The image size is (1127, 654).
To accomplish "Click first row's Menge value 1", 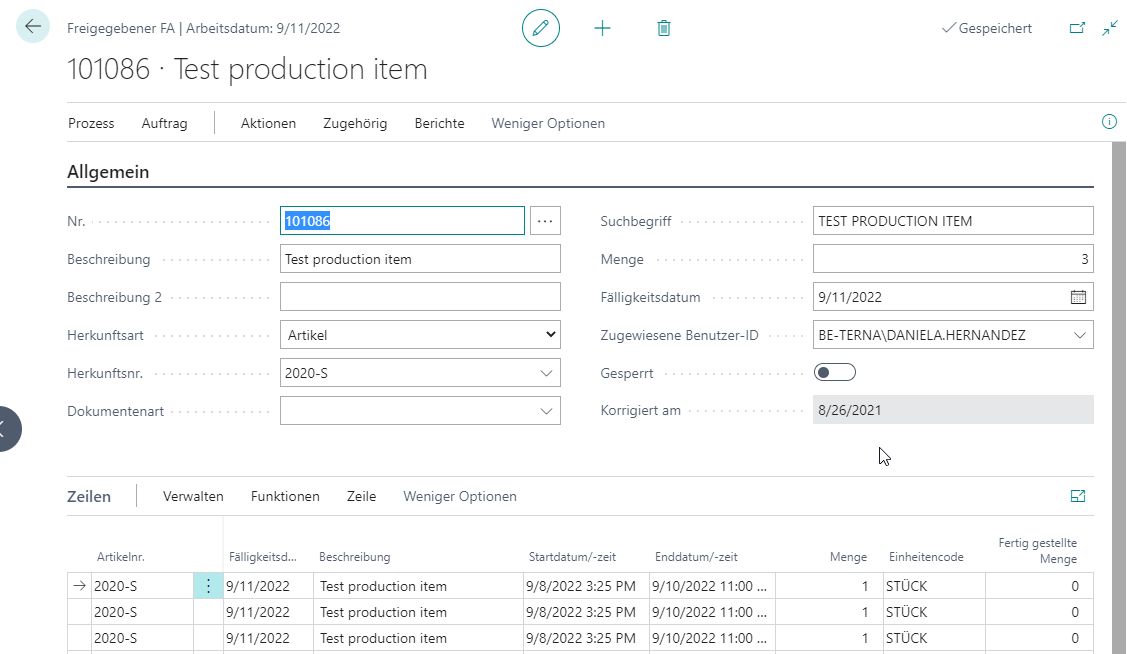I will [x=829, y=586].
